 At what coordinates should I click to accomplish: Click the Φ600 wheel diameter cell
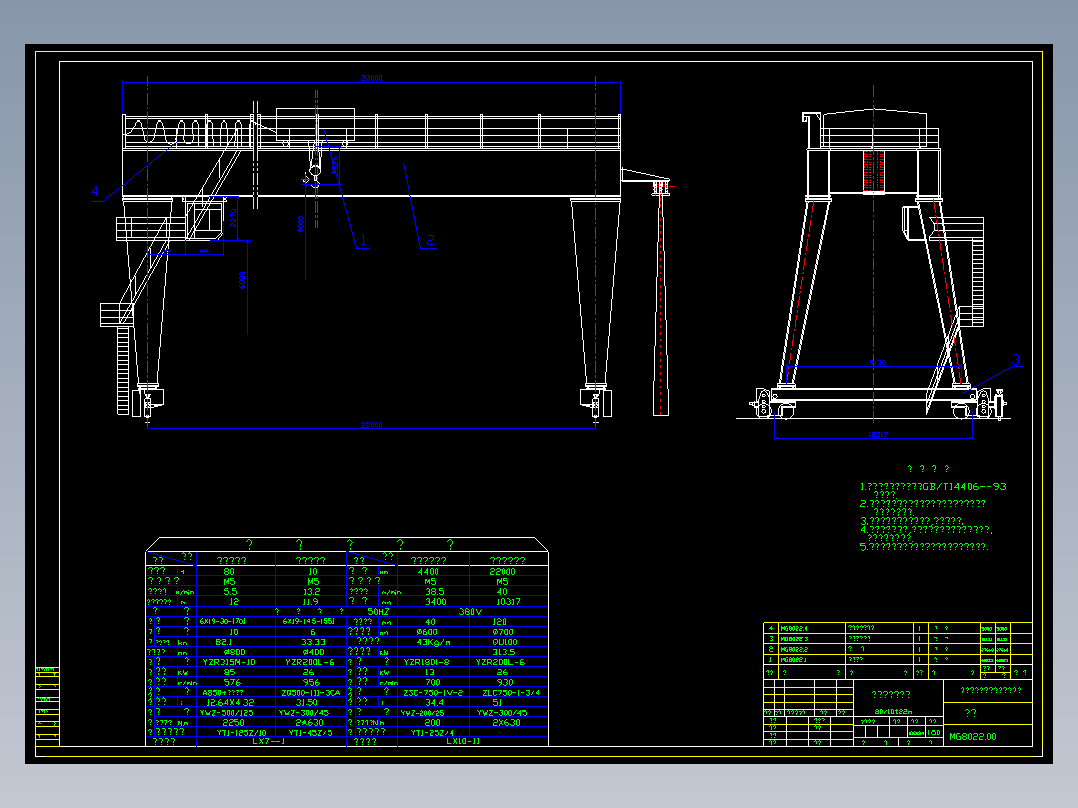[x=426, y=631]
